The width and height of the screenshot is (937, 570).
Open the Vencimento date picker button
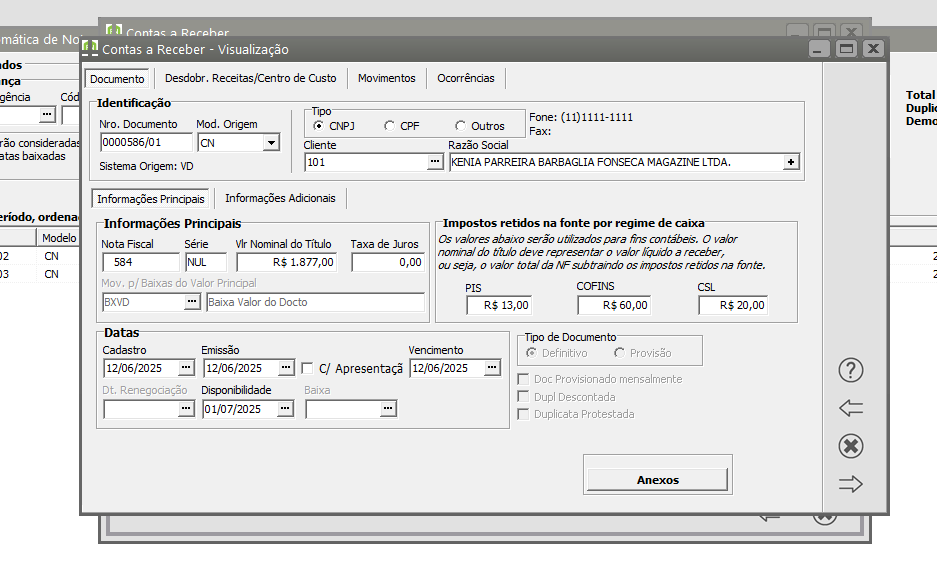(x=492, y=367)
